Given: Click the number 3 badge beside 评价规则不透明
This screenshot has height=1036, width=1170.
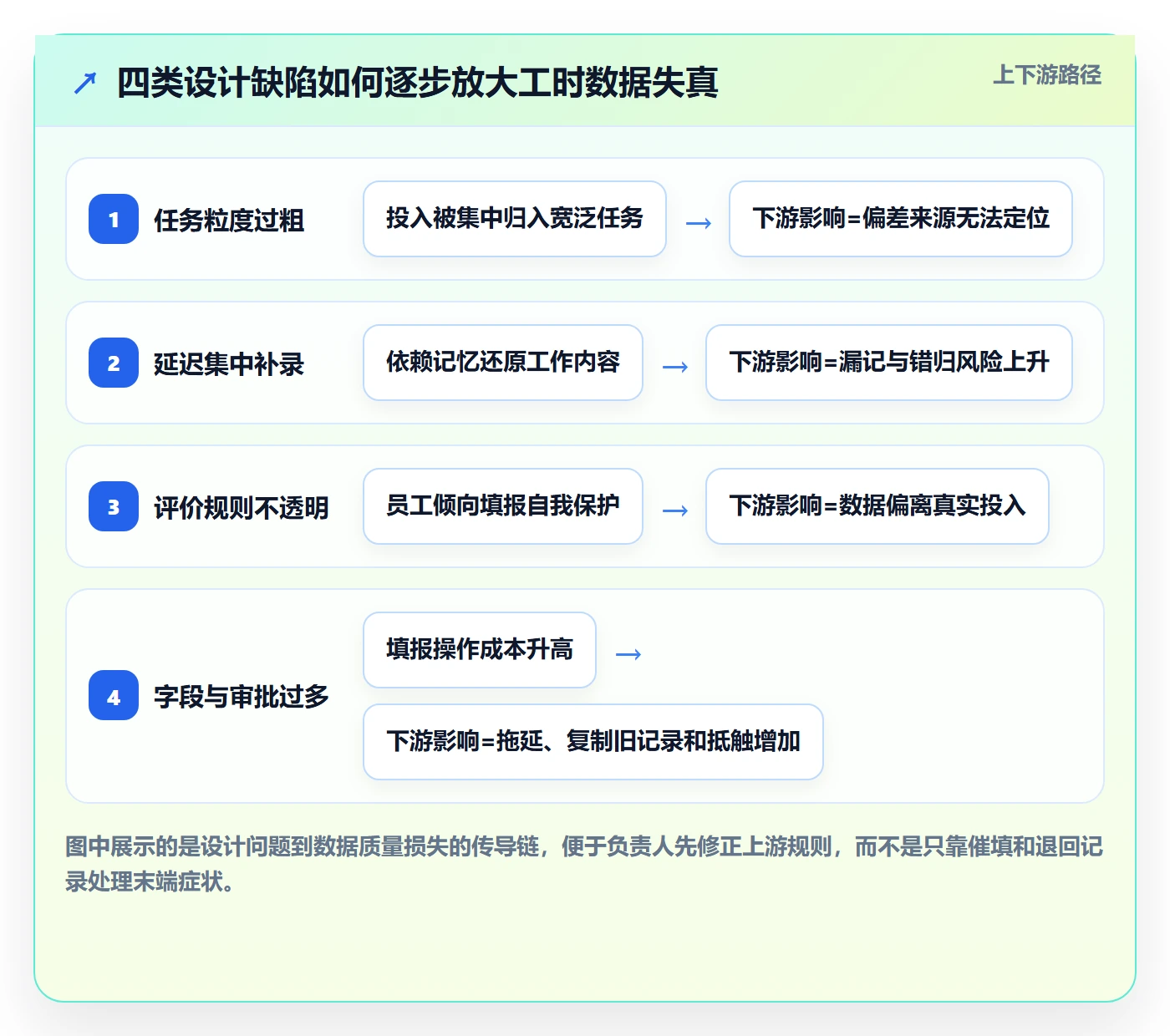Looking at the screenshot, I should [114, 506].
